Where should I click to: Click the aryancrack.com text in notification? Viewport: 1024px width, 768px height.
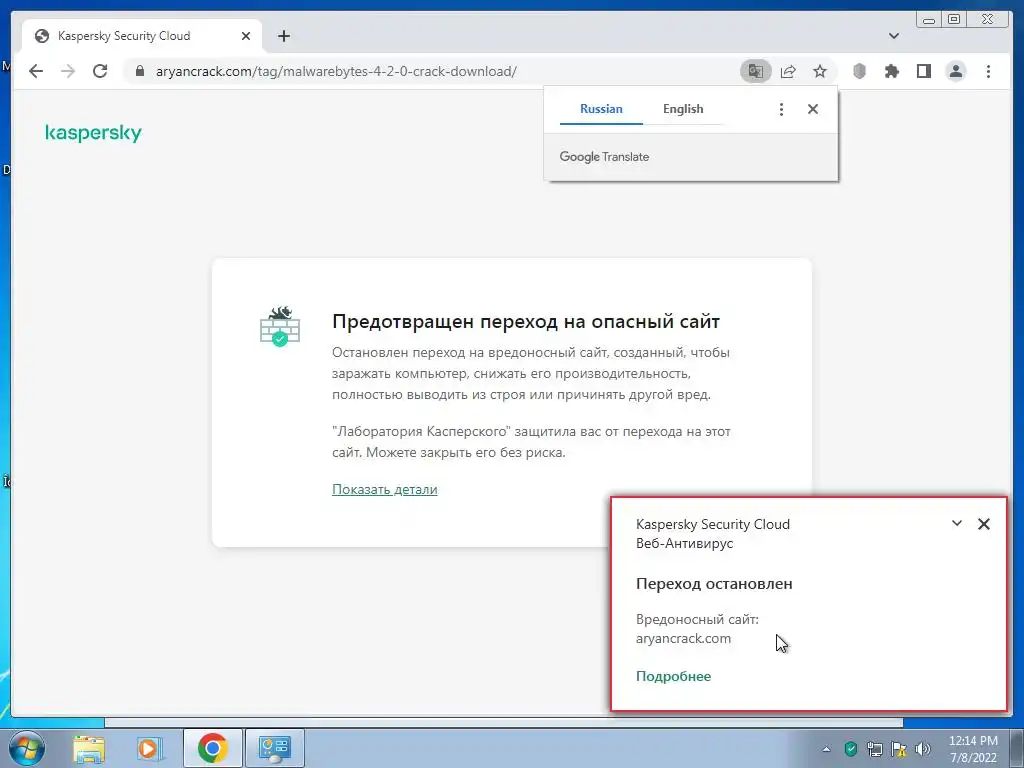(683, 638)
